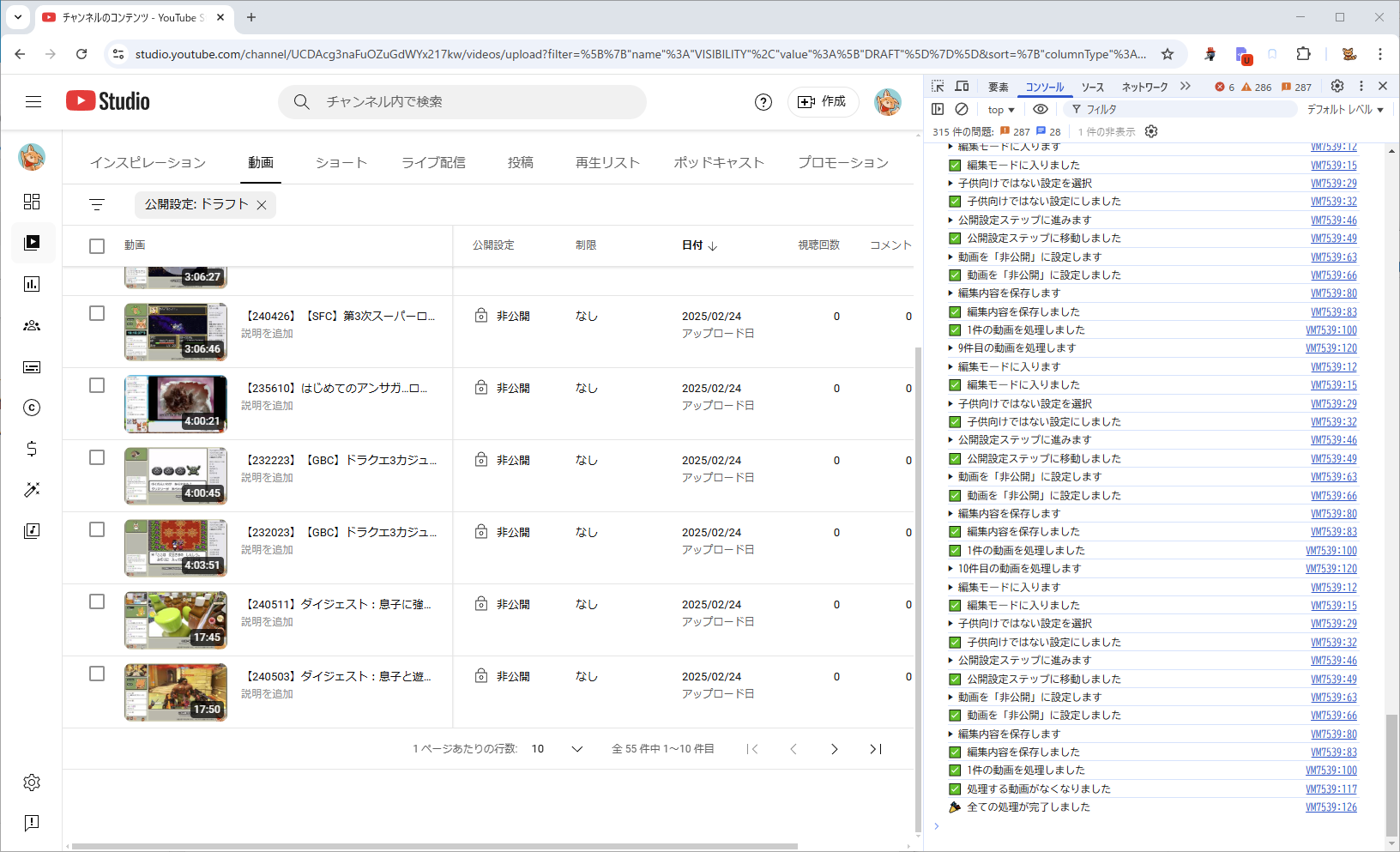Open the Analytics icon in left sidebar

click(32, 284)
